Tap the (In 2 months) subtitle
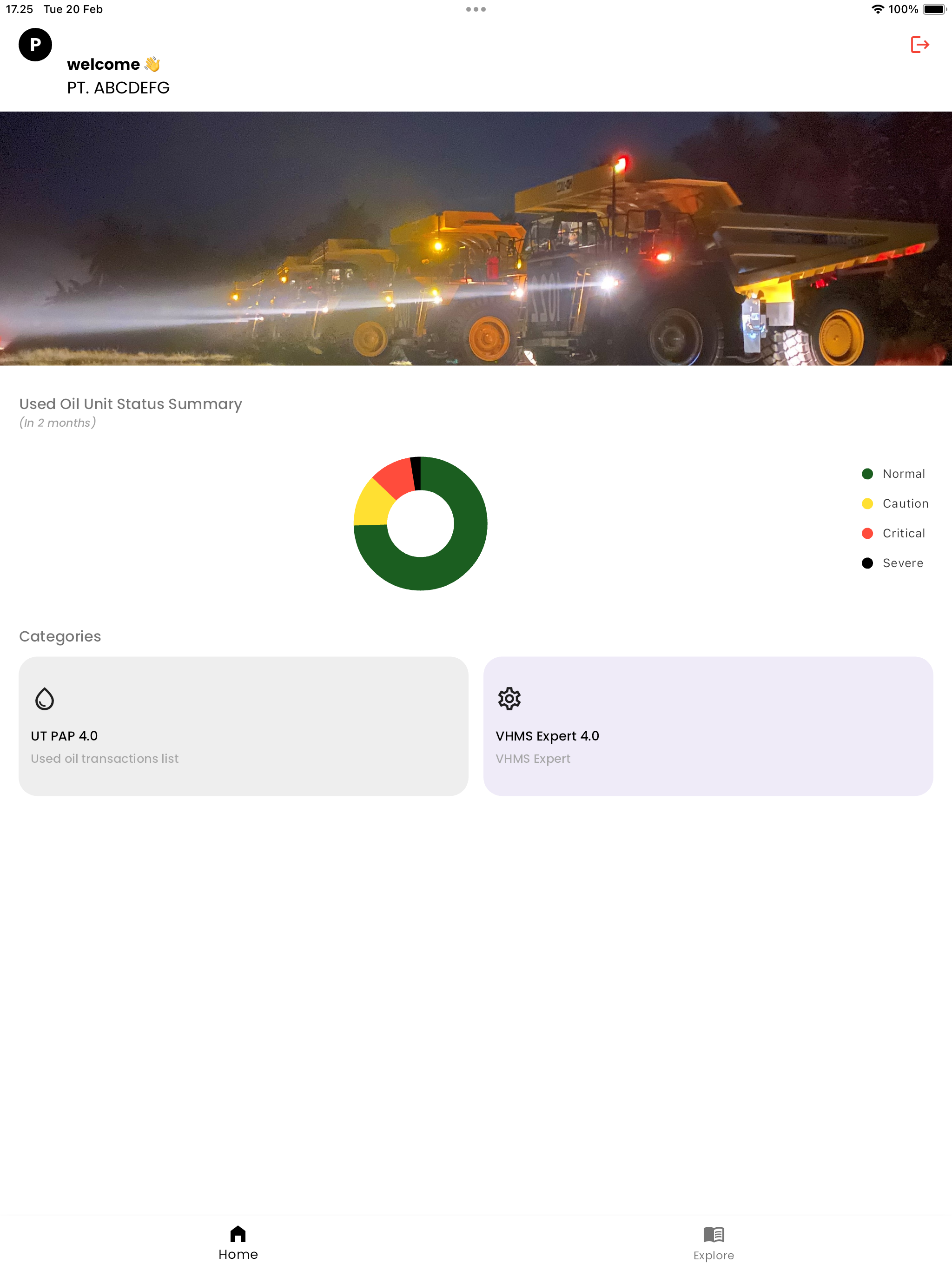The height and width of the screenshot is (1270, 952). [x=58, y=423]
